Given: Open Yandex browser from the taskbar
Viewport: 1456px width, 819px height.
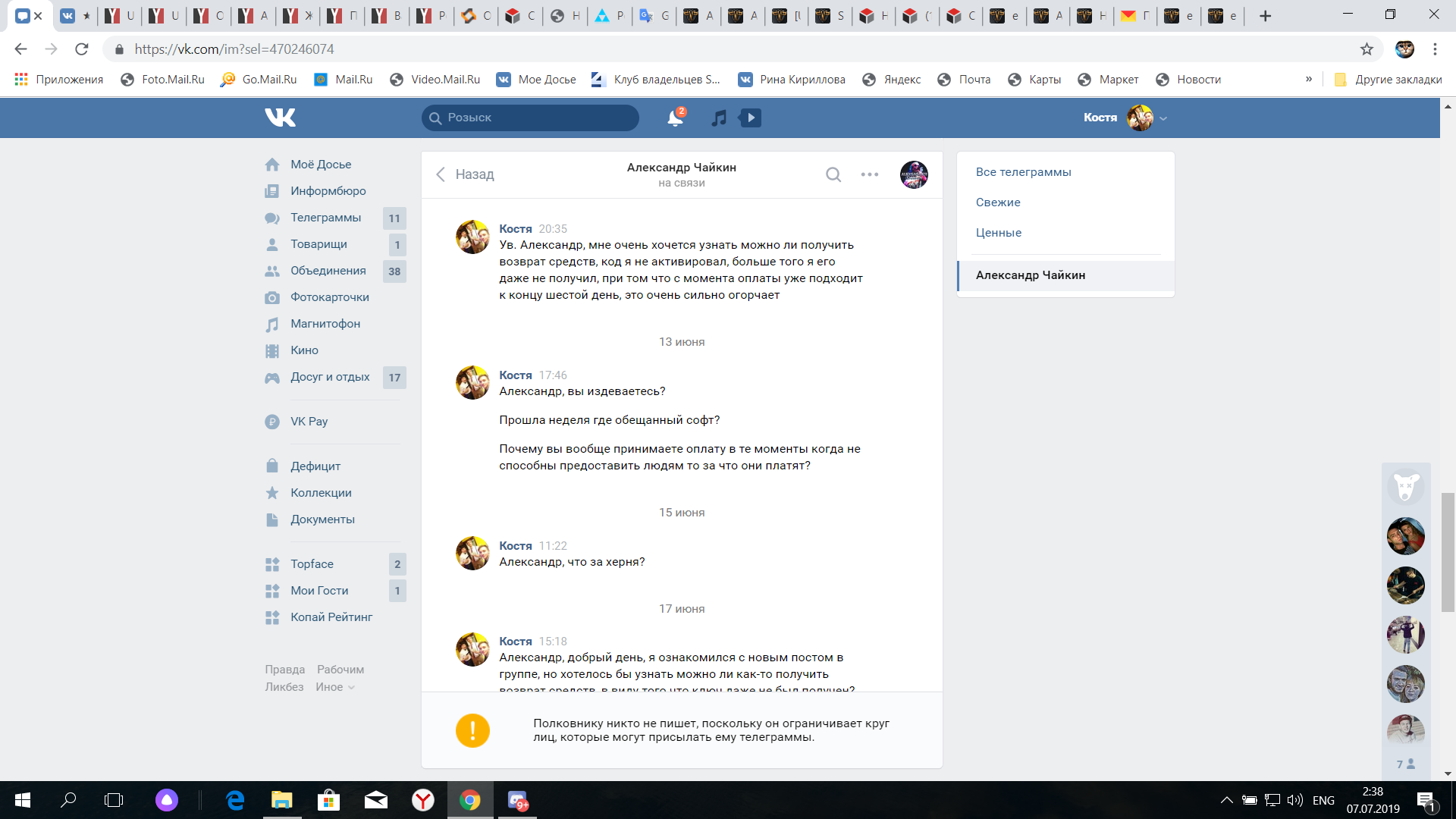Looking at the screenshot, I should [x=423, y=800].
